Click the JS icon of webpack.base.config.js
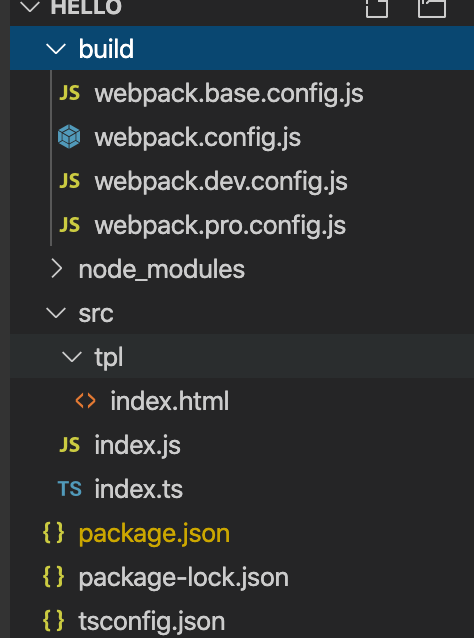This screenshot has width=474, height=638. (70, 93)
